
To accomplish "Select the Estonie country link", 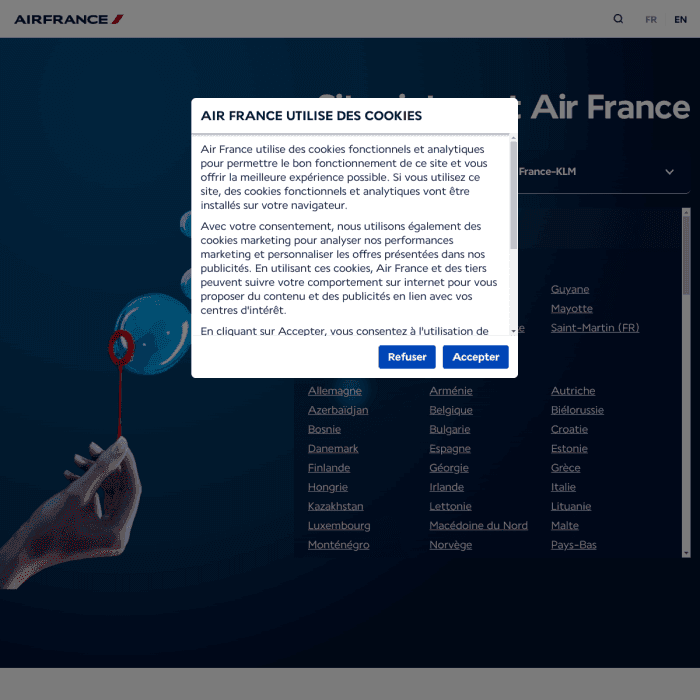I will coord(569,448).
